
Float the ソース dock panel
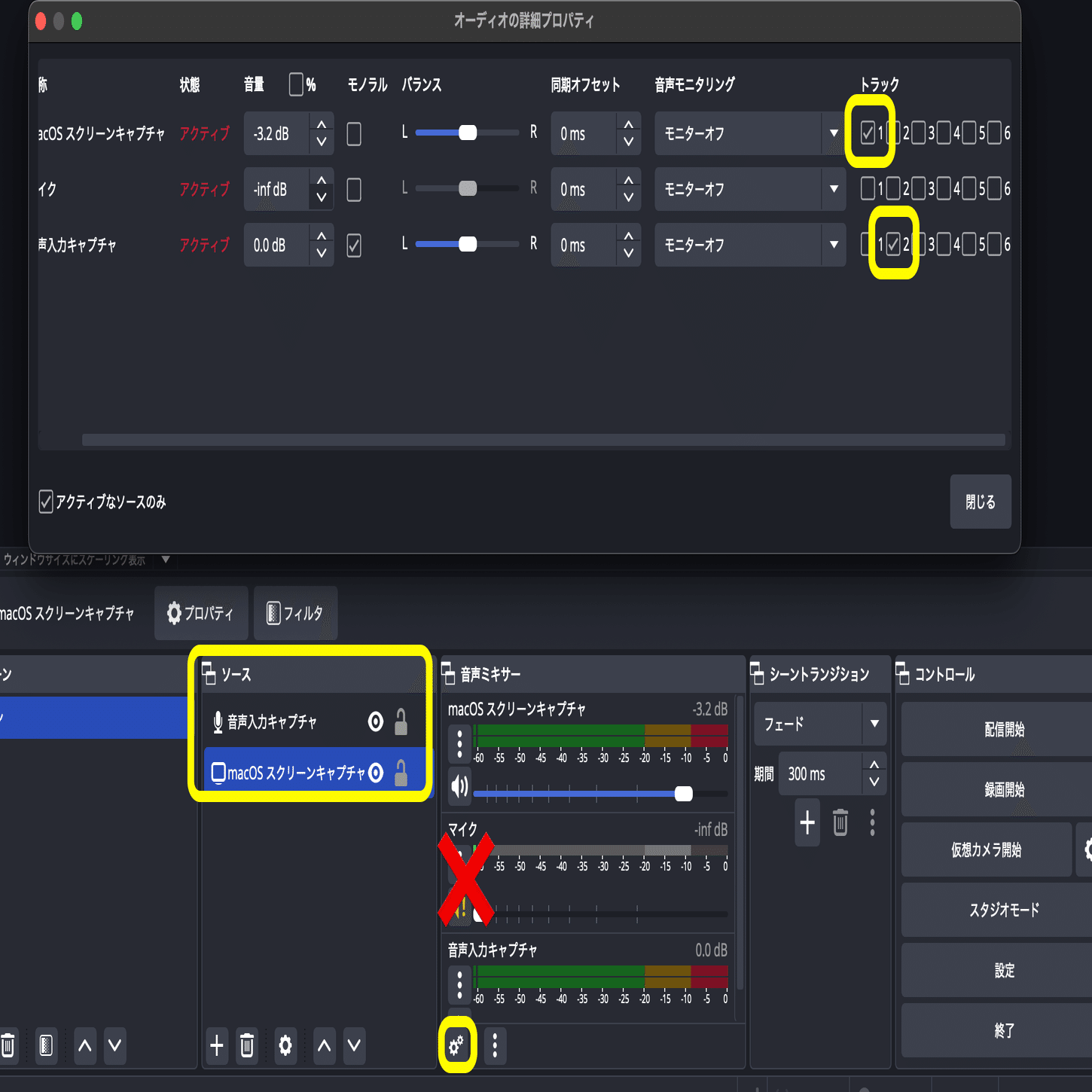click(x=209, y=673)
